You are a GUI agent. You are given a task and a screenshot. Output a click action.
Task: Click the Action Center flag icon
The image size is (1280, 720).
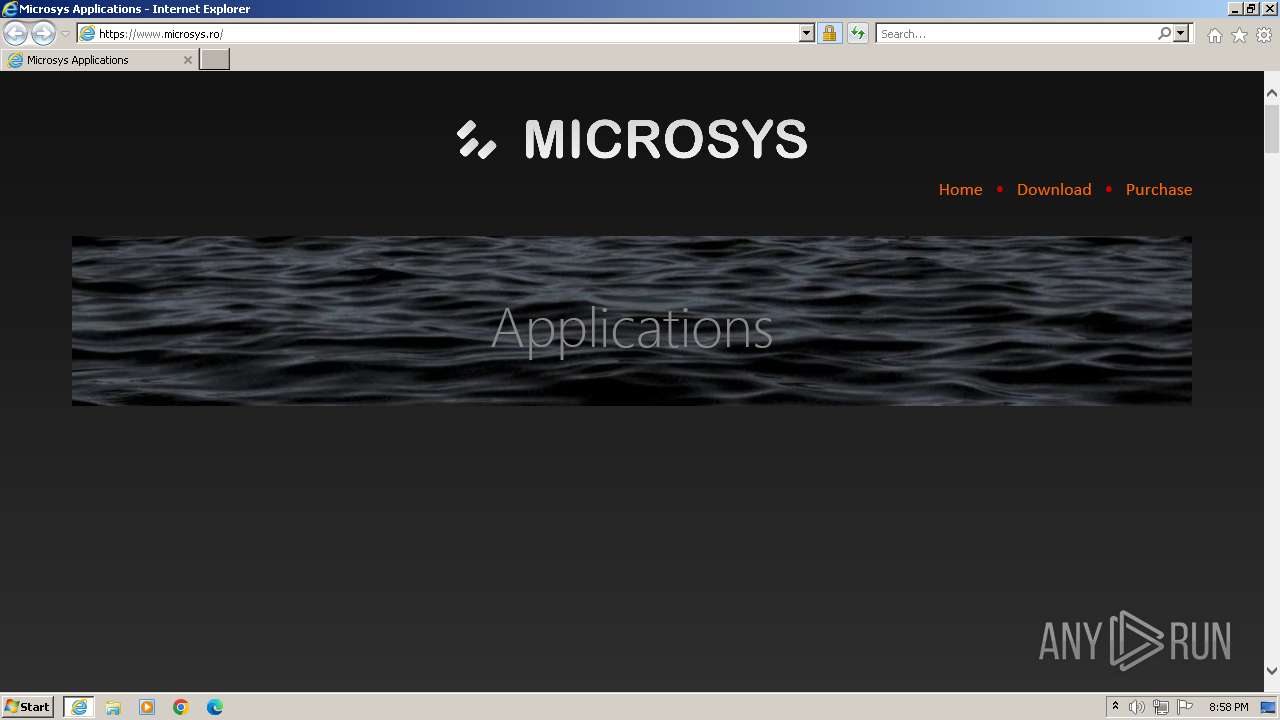point(1185,707)
